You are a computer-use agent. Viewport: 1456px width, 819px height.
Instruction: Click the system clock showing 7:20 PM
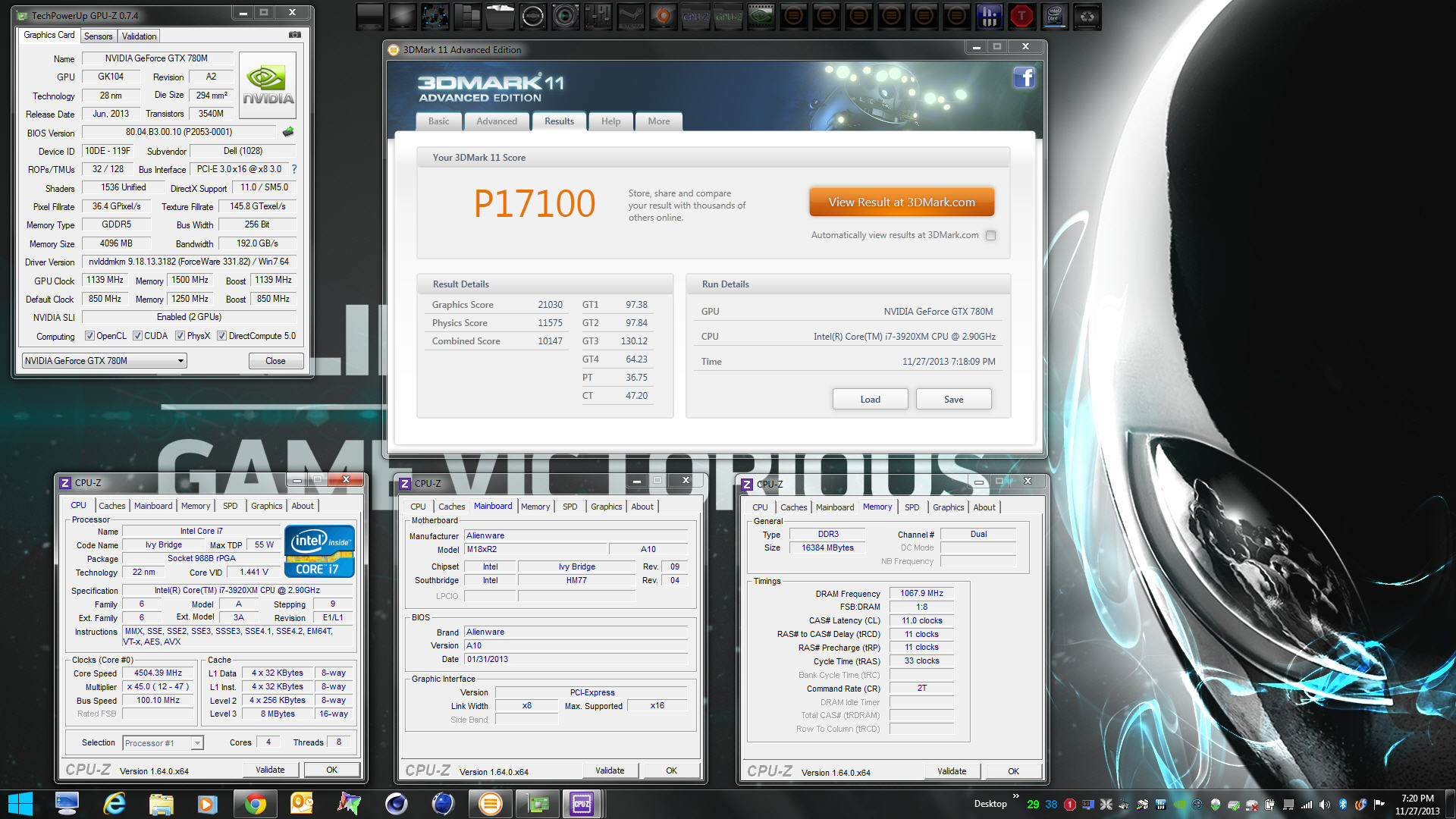(x=1417, y=804)
